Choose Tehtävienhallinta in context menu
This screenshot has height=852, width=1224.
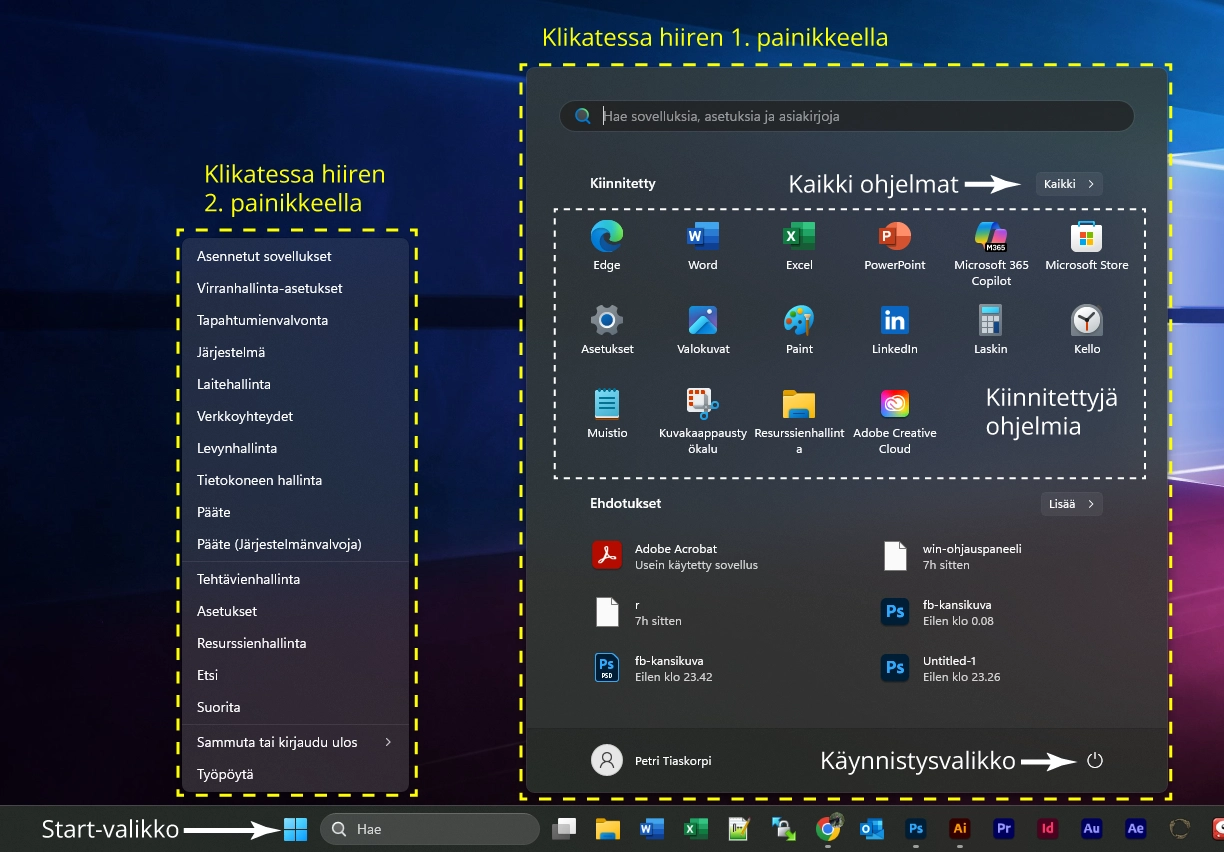pyautogui.click(x=248, y=579)
